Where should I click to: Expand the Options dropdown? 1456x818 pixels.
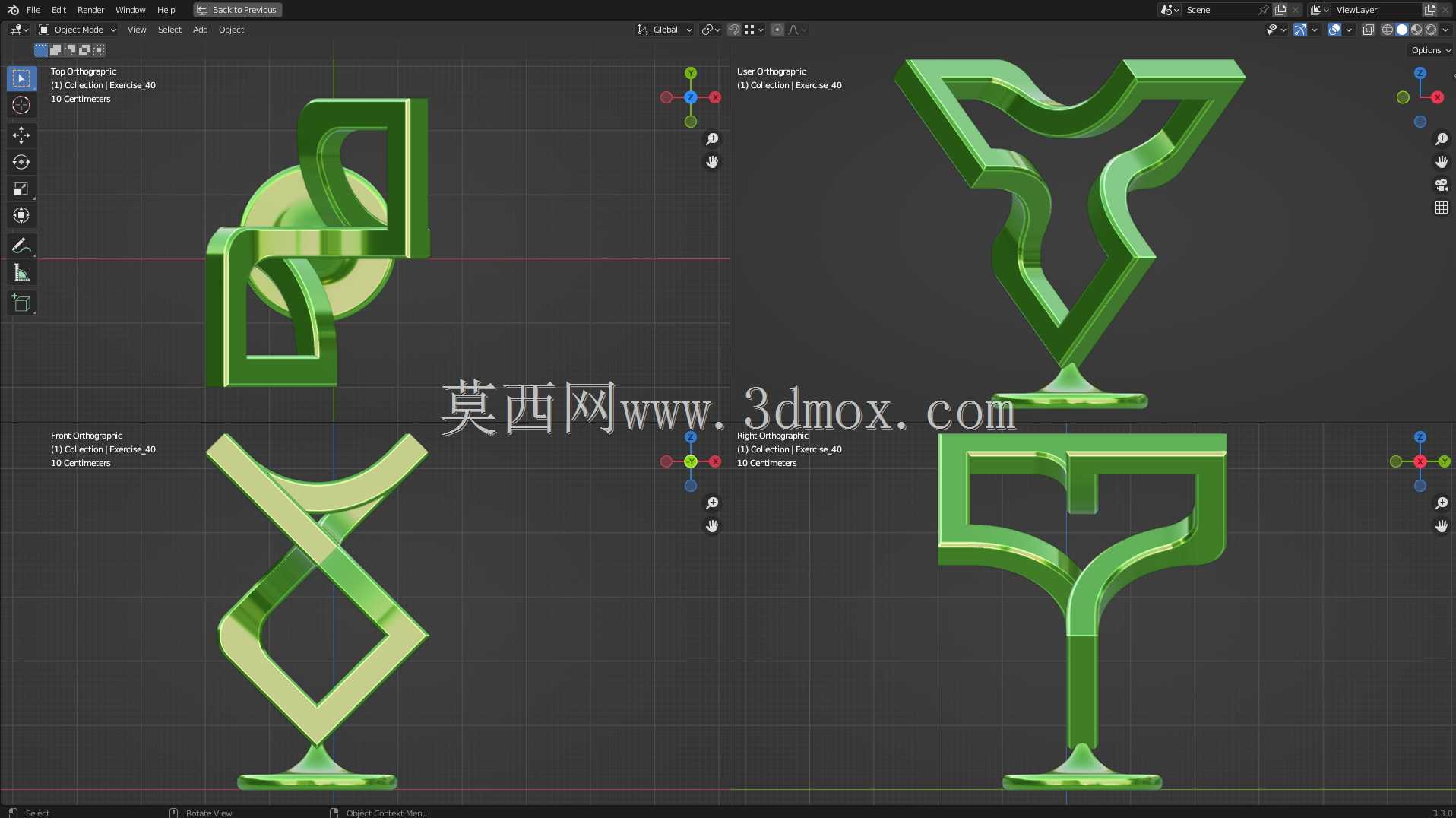pyautogui.click(x=1430, y=50)
